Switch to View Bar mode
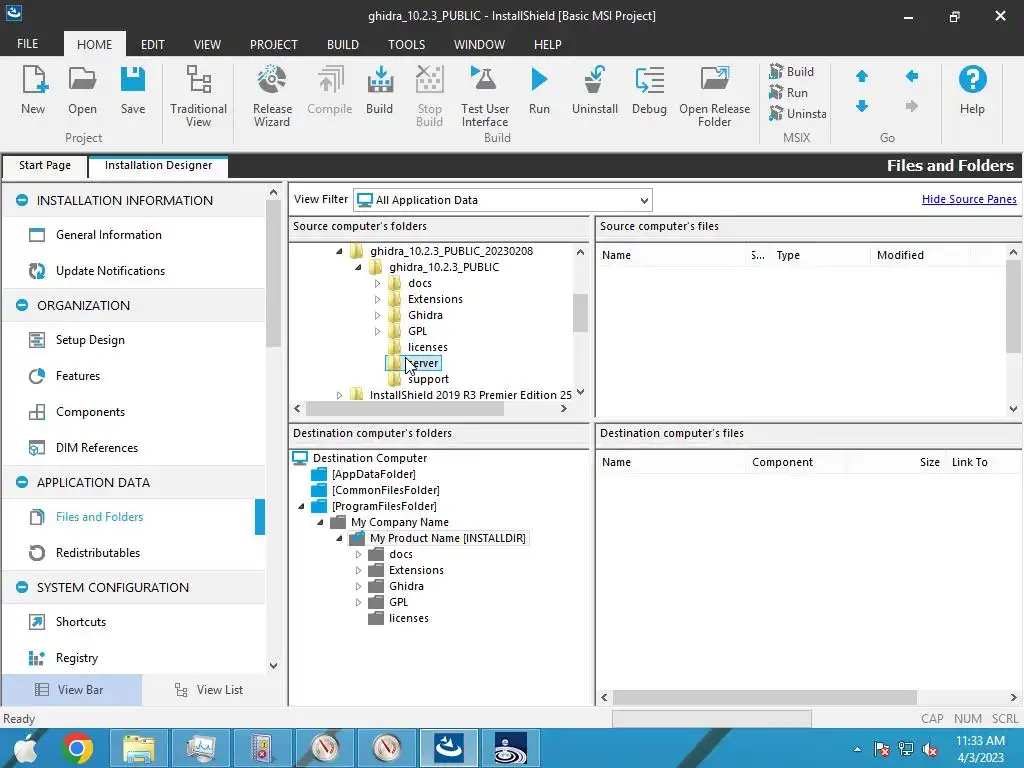This screenshot has height=768, width=1024. [71, 690]
